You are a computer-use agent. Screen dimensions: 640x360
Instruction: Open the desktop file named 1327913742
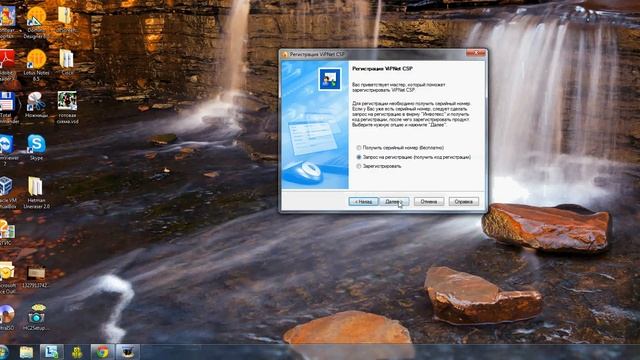point(36,277)
